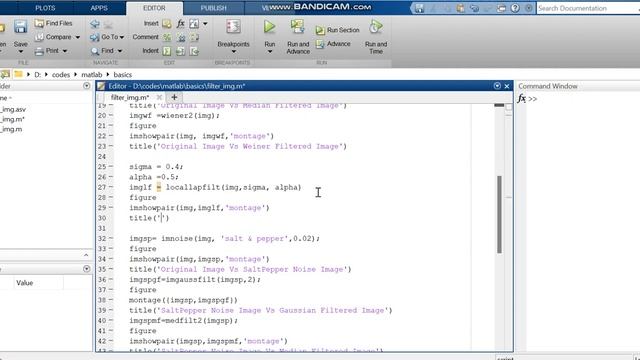Viewport: 640px width, 360px height.
Task: Click the quick access Paste icon
Action: [460, 8]
